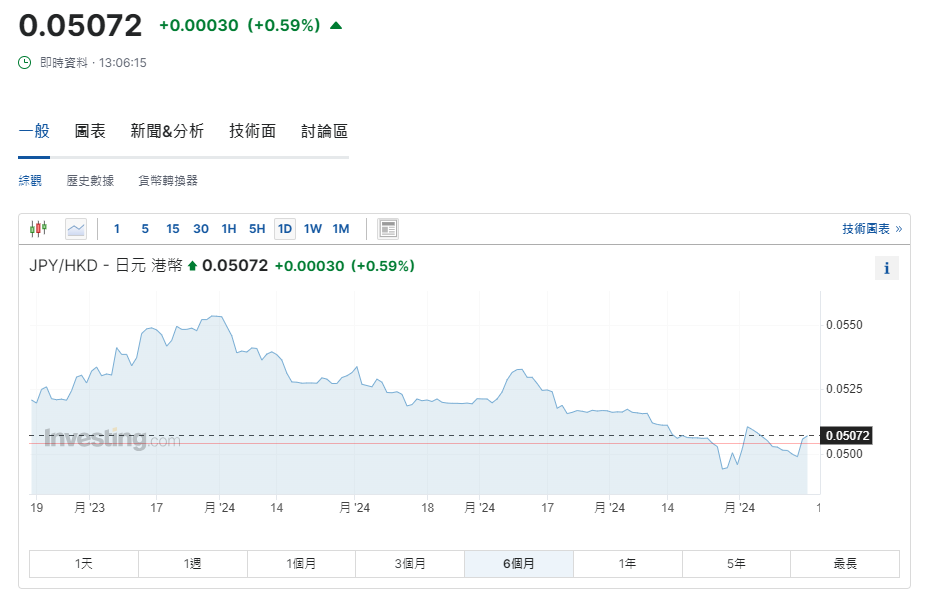
Task: Select the area chart type icon
Action: click(x=76, y=229)
